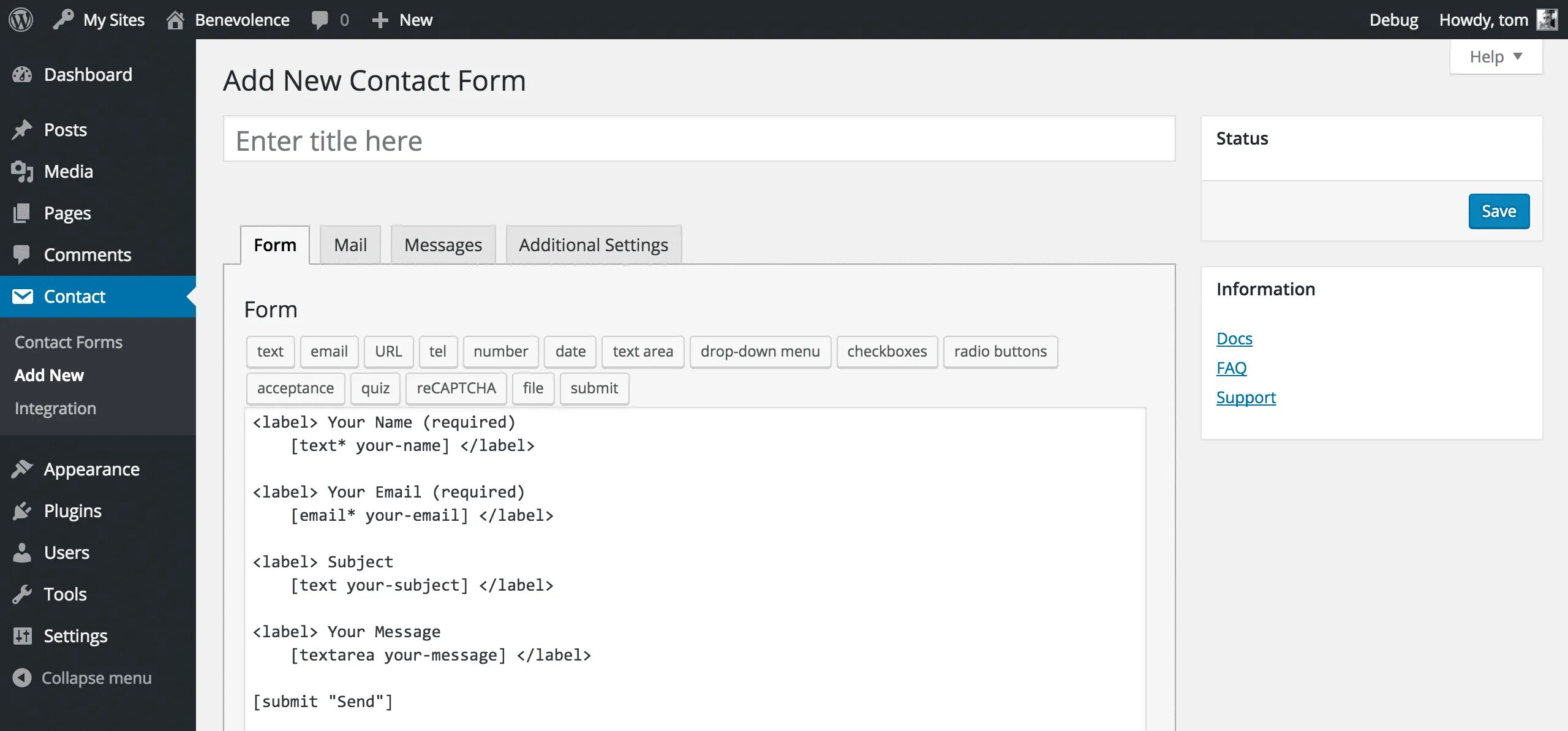The width and height of the screenshot is (1568, 731).
Task: Click the Contact envelope icon
Action: pos(23,297)
